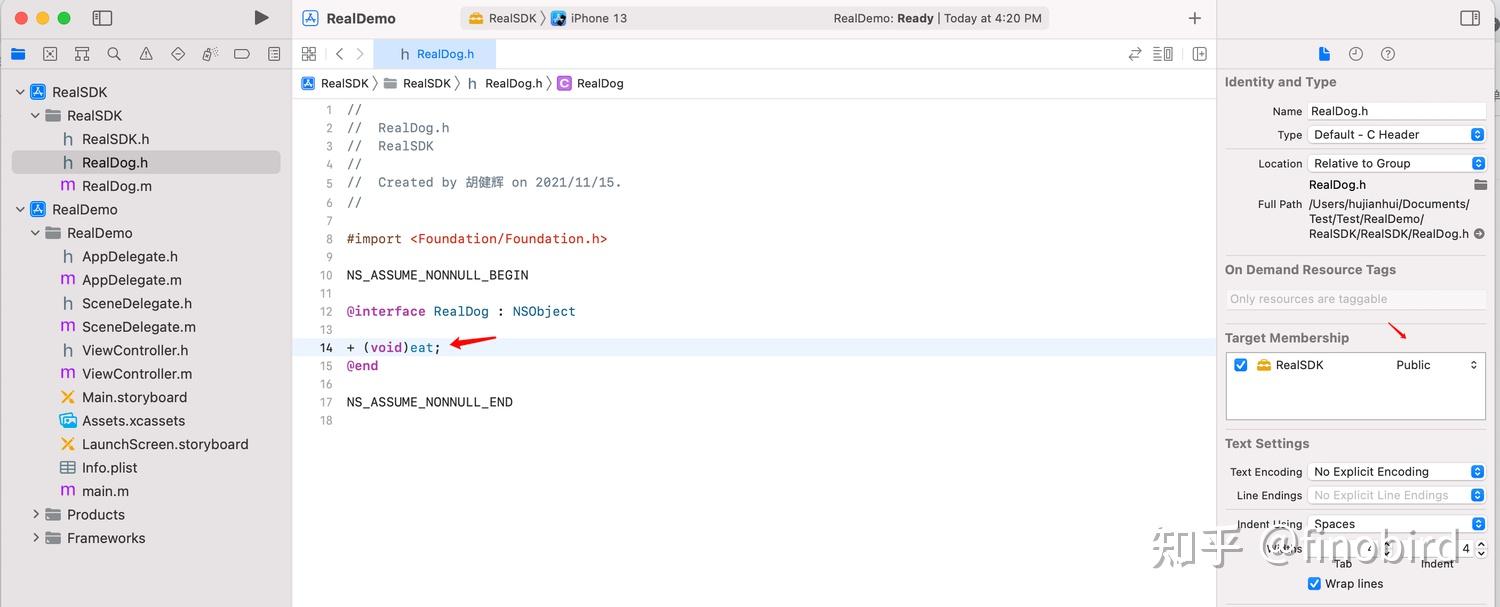Open the Debug navigator
1500x607 pixels.
[210, 54]
